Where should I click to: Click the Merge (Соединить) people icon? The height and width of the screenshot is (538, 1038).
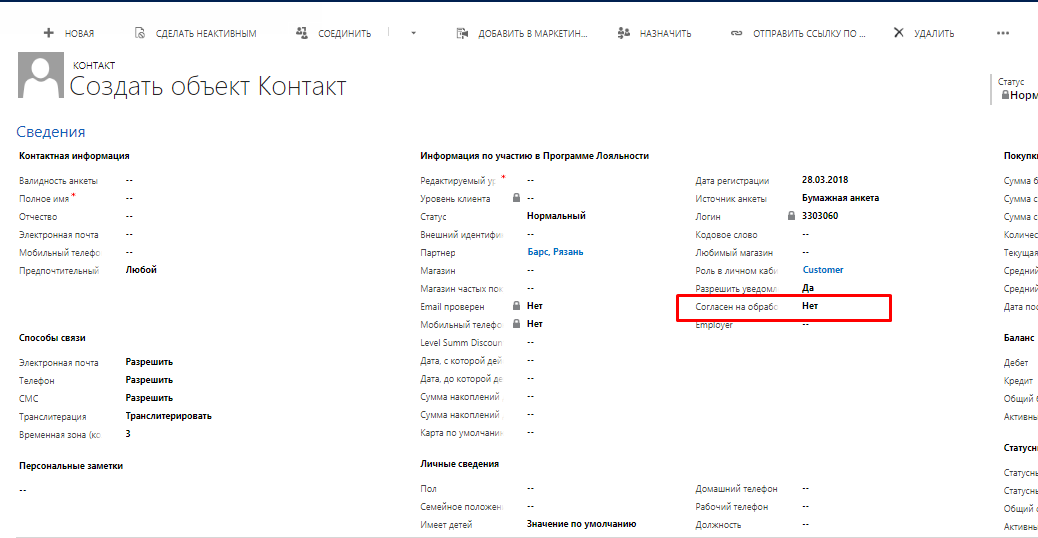(x=302, y=33)
